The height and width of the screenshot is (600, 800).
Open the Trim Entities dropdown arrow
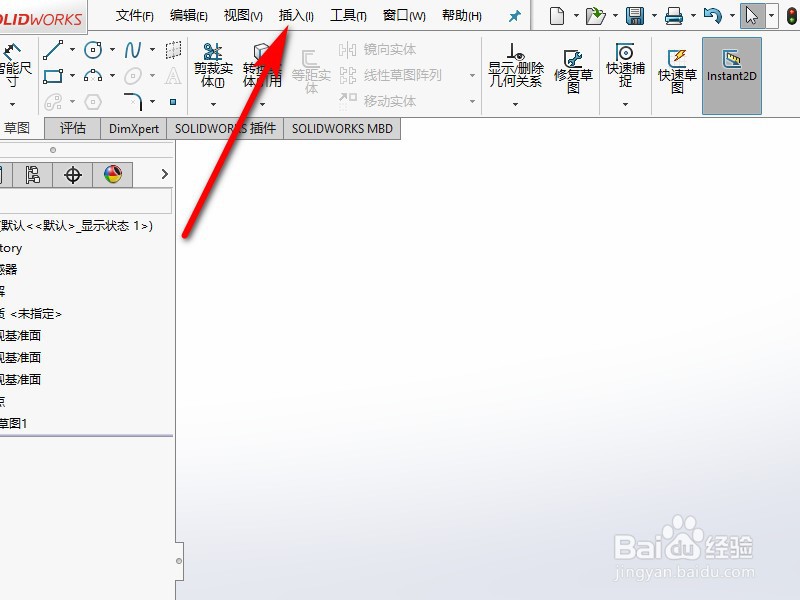click(213, 104)
